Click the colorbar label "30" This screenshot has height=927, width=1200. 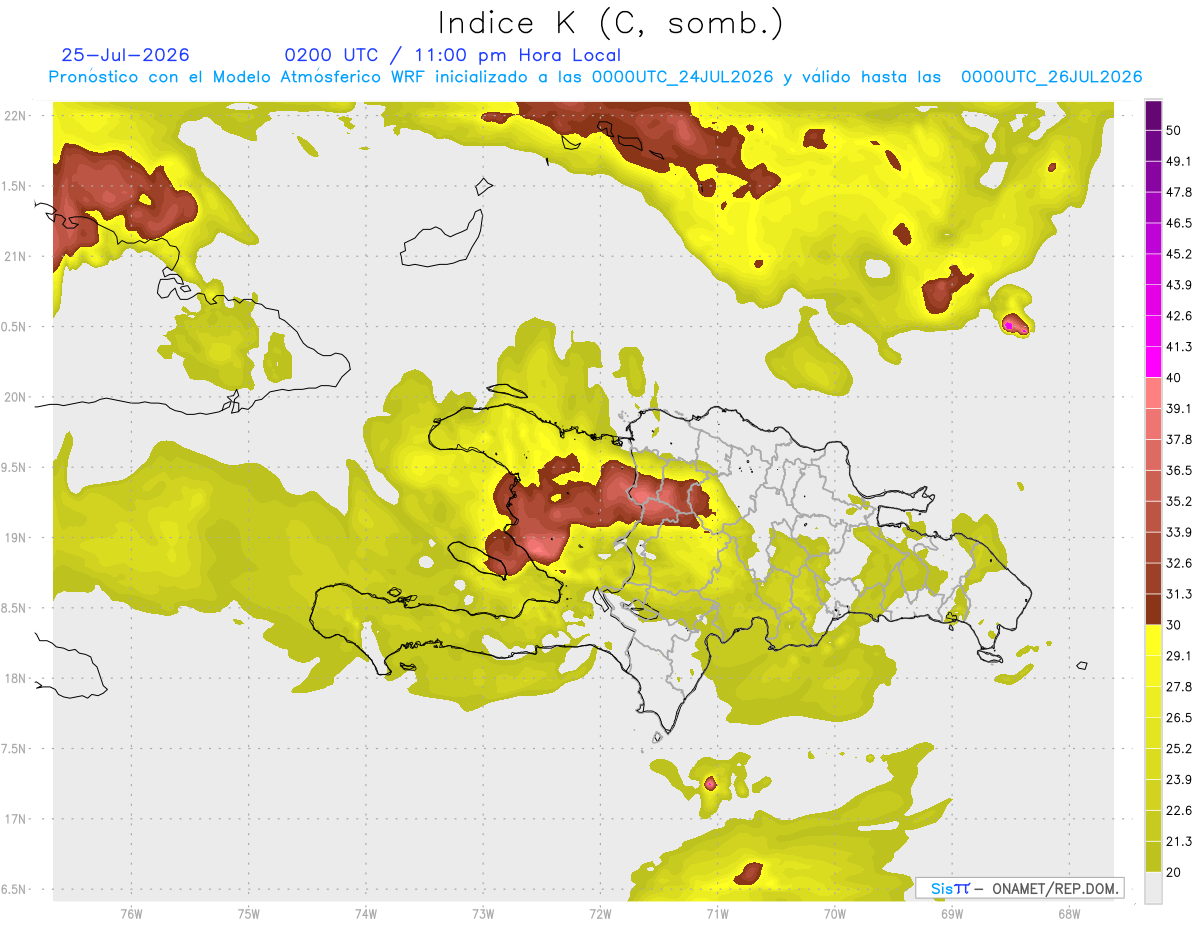(x=1174, y=625)
